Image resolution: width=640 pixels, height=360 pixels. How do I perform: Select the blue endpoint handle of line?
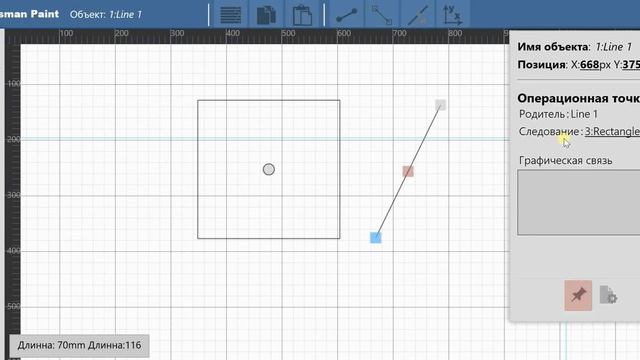point(376,238)
